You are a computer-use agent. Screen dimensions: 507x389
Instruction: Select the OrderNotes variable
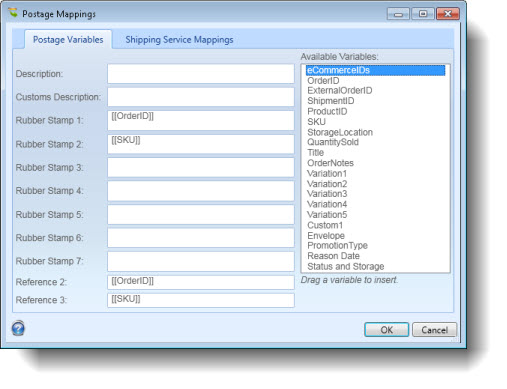330,163
